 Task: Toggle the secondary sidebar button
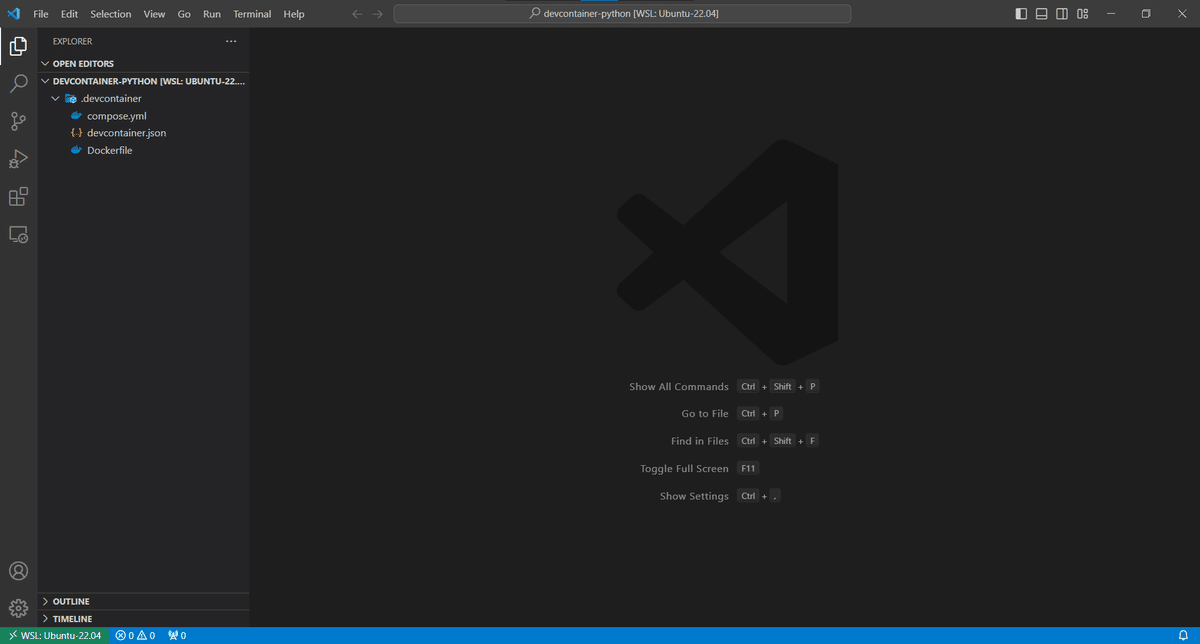(x=1061, y=13)
